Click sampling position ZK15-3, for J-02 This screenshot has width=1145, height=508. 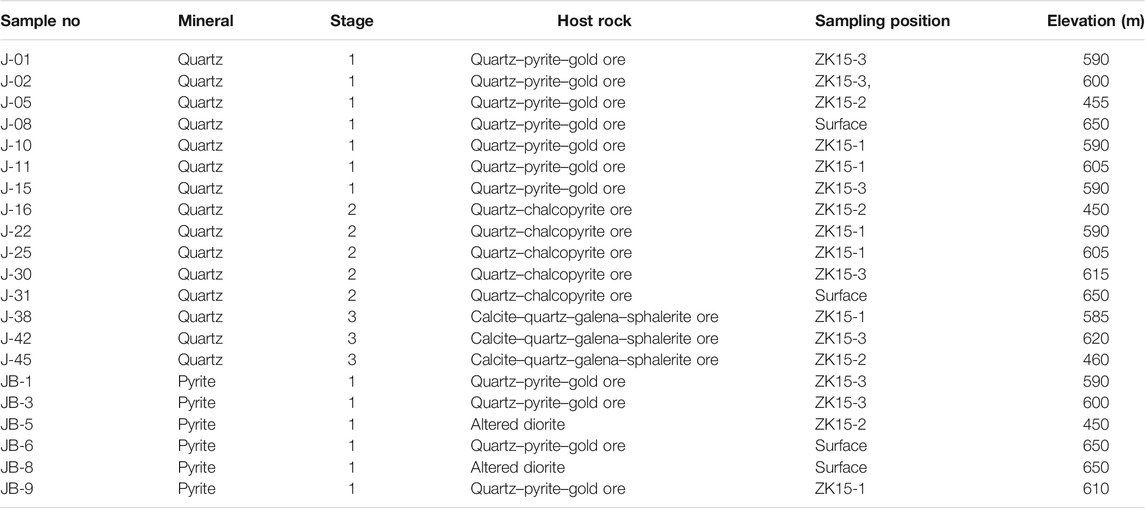point(843,81)
